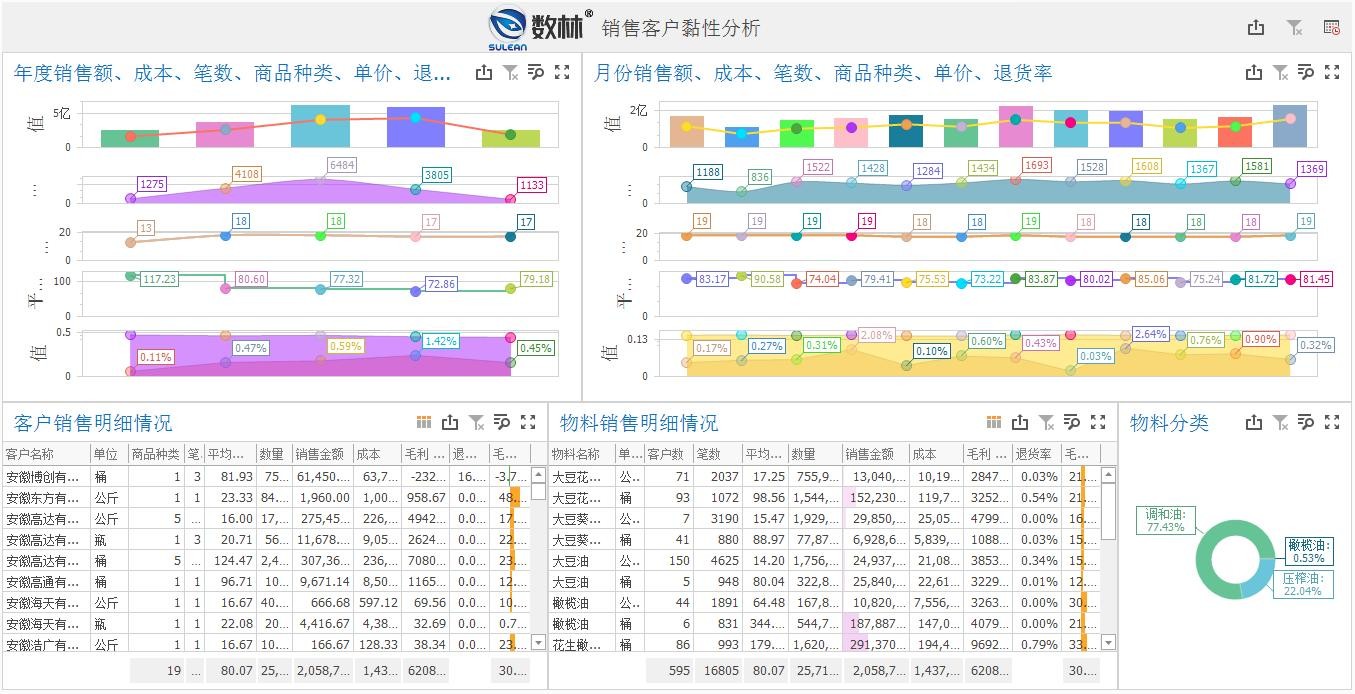1355x694 pixels.
Task: Export the whole dashboard from the title bar
Action: click(x=1256, y=28)
